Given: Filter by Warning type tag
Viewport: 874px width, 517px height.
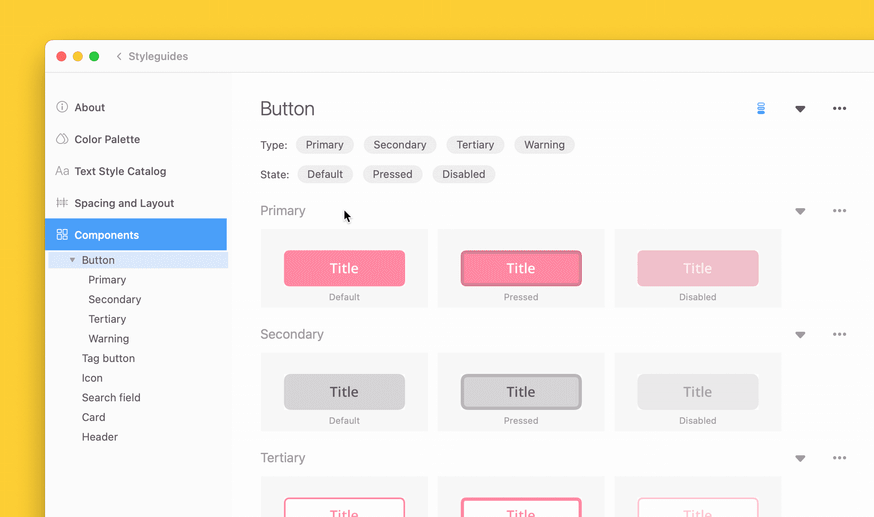Looking at the screenshot, I should click(544, 145).
